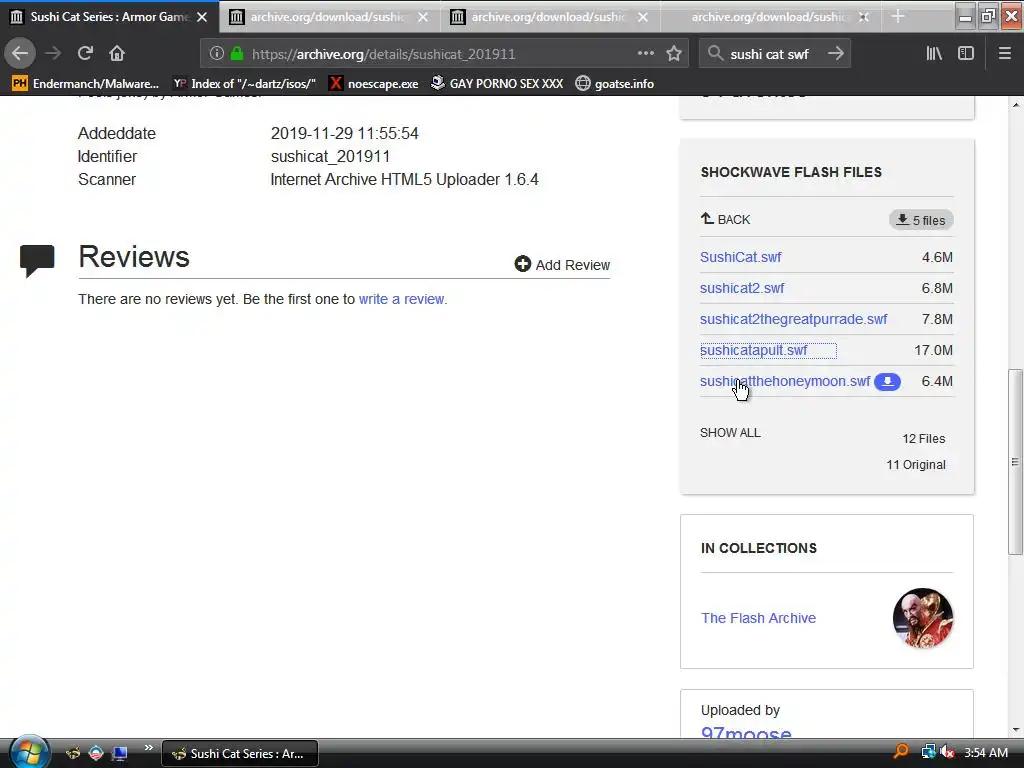Click The Flash Archive collection thumbnail
The width and height of the screenshot is (1024, 768).
tap(923, 618)
